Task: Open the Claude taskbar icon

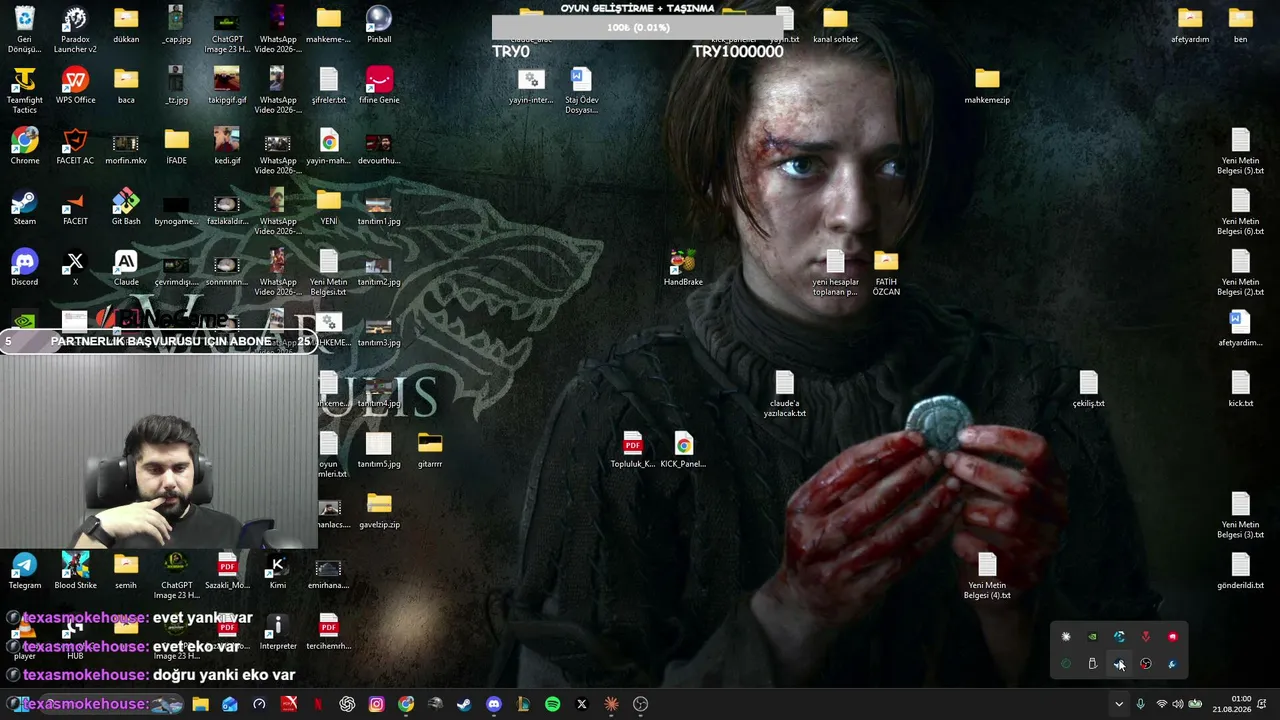Action: point(611,704)
